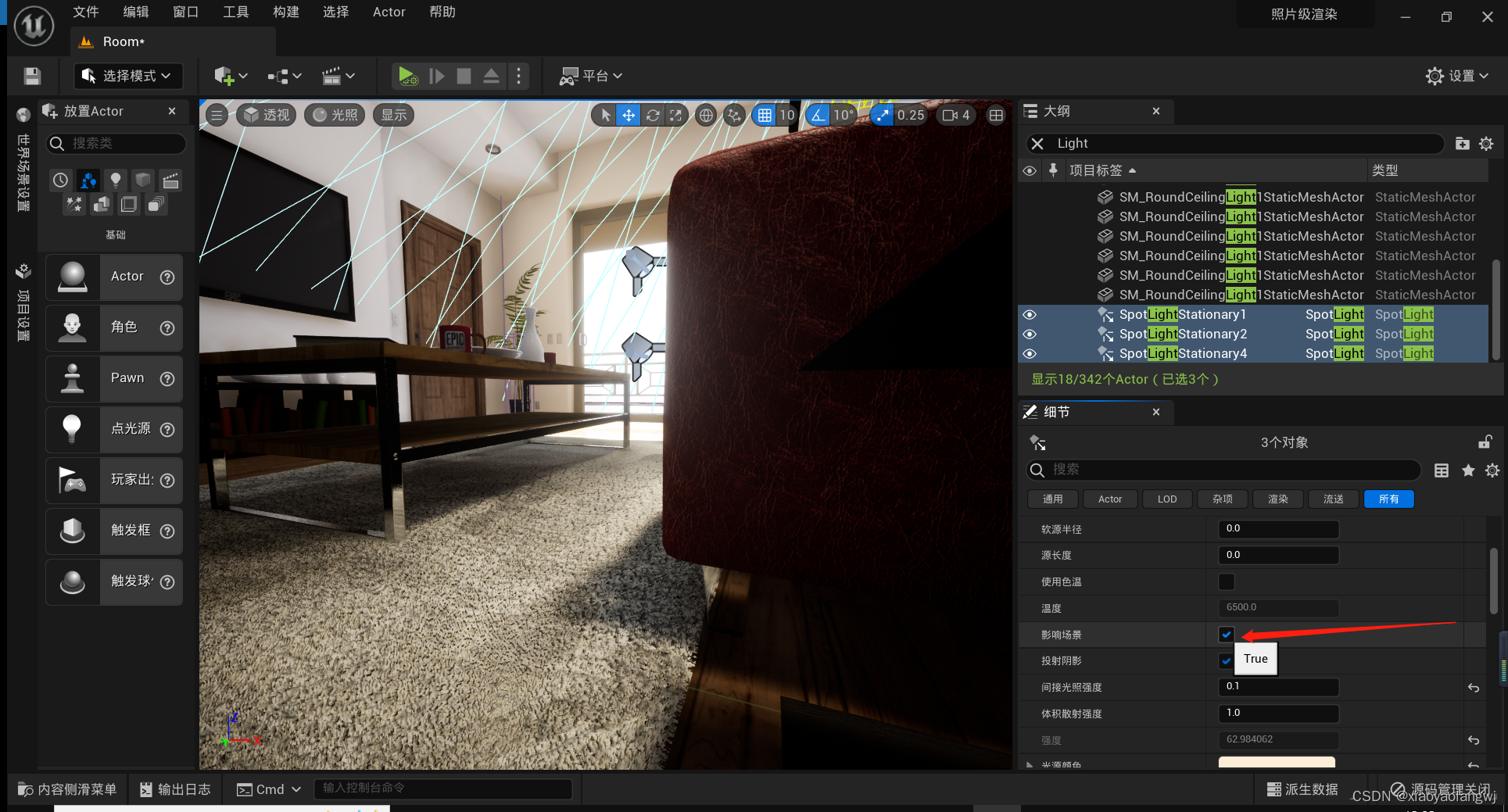Click the save level floppy icon
The image size is (1508, 812).
[x=32, y=76]
